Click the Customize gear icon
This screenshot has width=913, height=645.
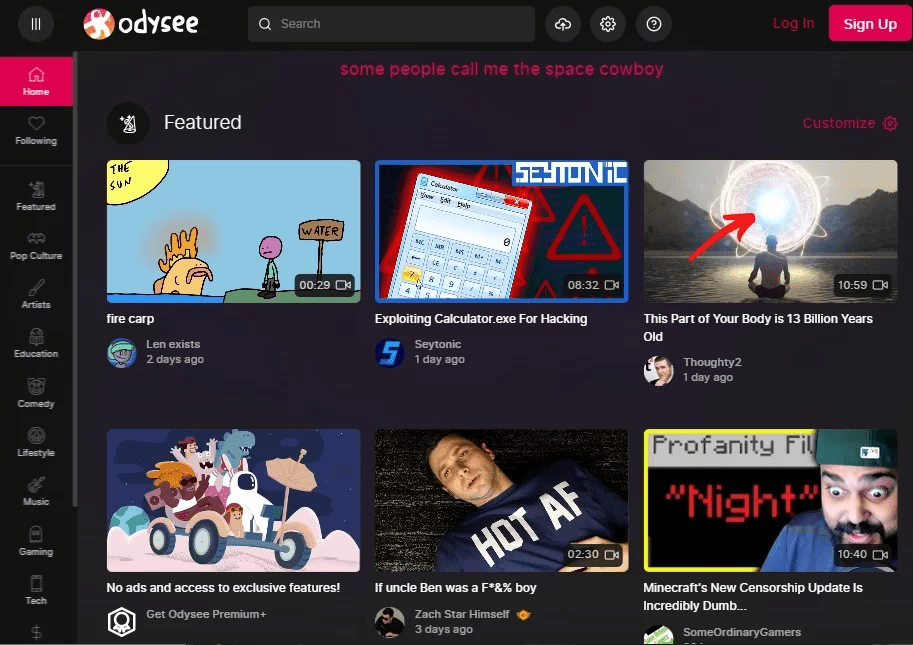(890, 123)
